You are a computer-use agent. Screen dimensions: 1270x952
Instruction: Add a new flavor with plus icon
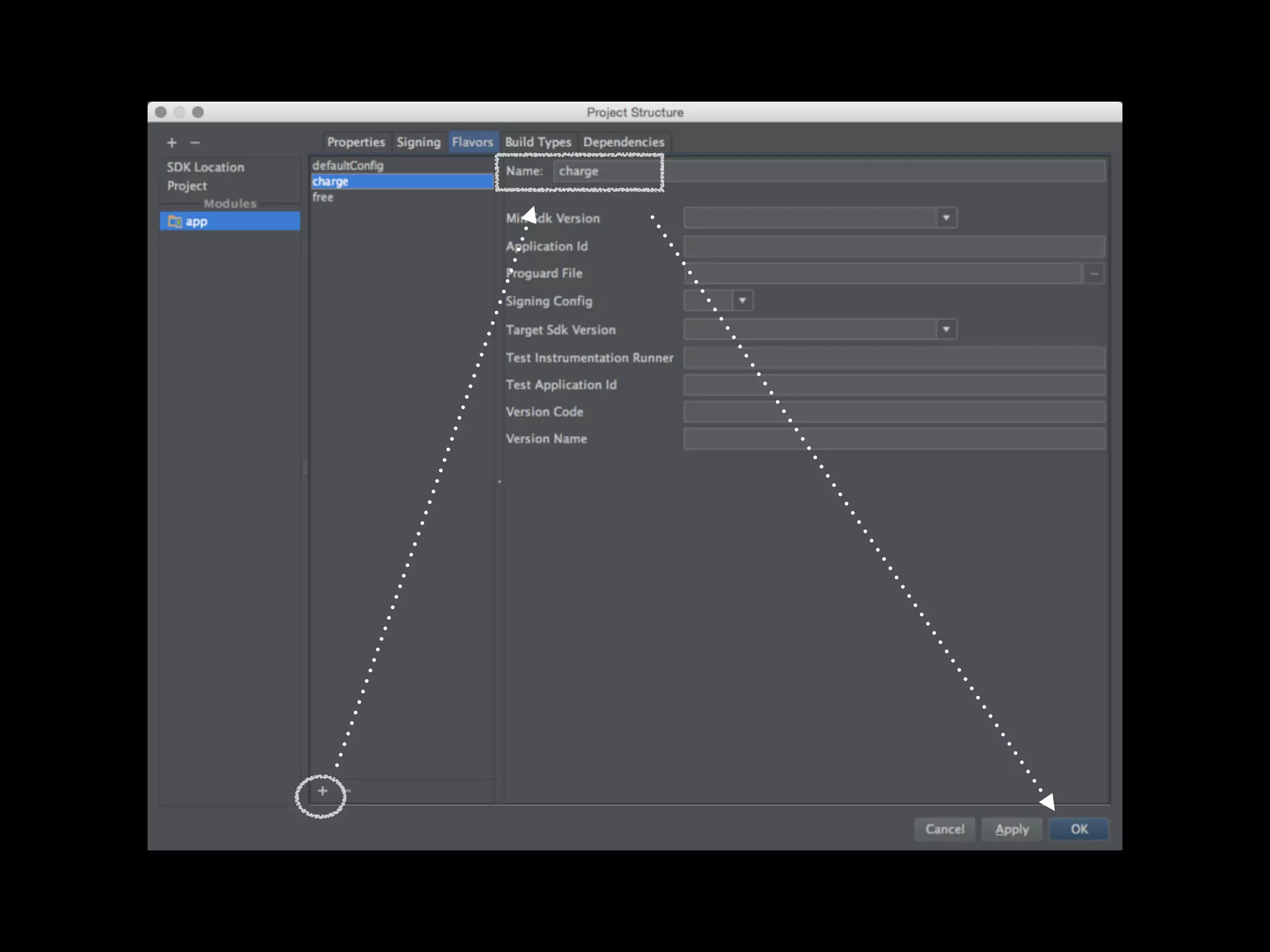tap(322, 791)
